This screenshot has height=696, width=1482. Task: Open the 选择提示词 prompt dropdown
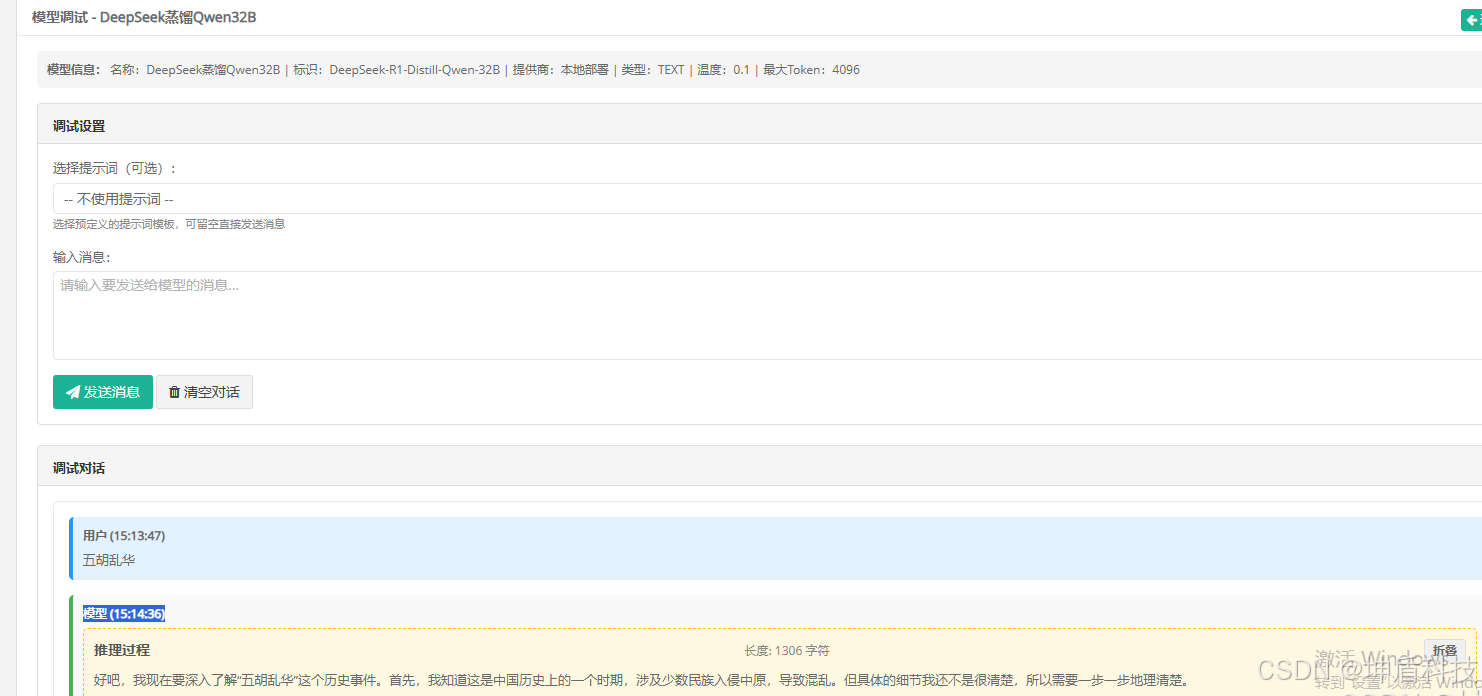click(767, 199)
